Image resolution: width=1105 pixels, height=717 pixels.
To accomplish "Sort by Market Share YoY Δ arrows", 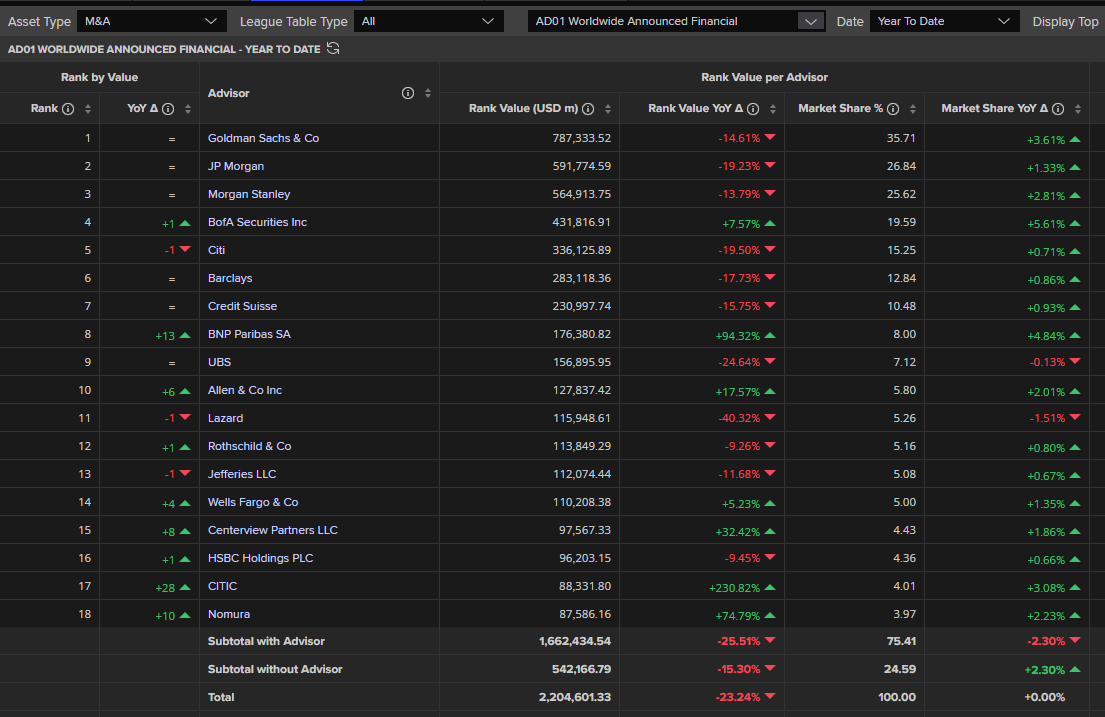I will coord(1078,109).
